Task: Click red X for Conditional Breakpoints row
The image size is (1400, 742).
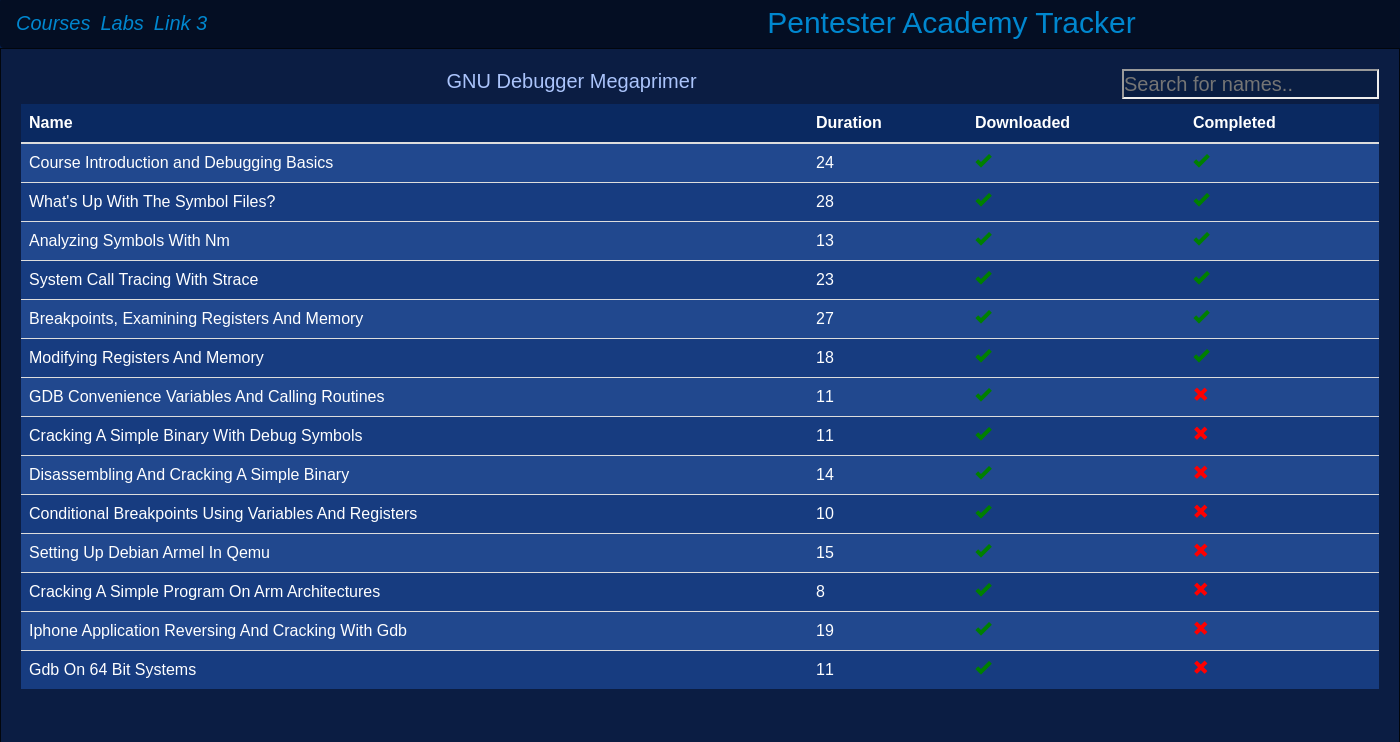Action: [x=1200, y=512]
